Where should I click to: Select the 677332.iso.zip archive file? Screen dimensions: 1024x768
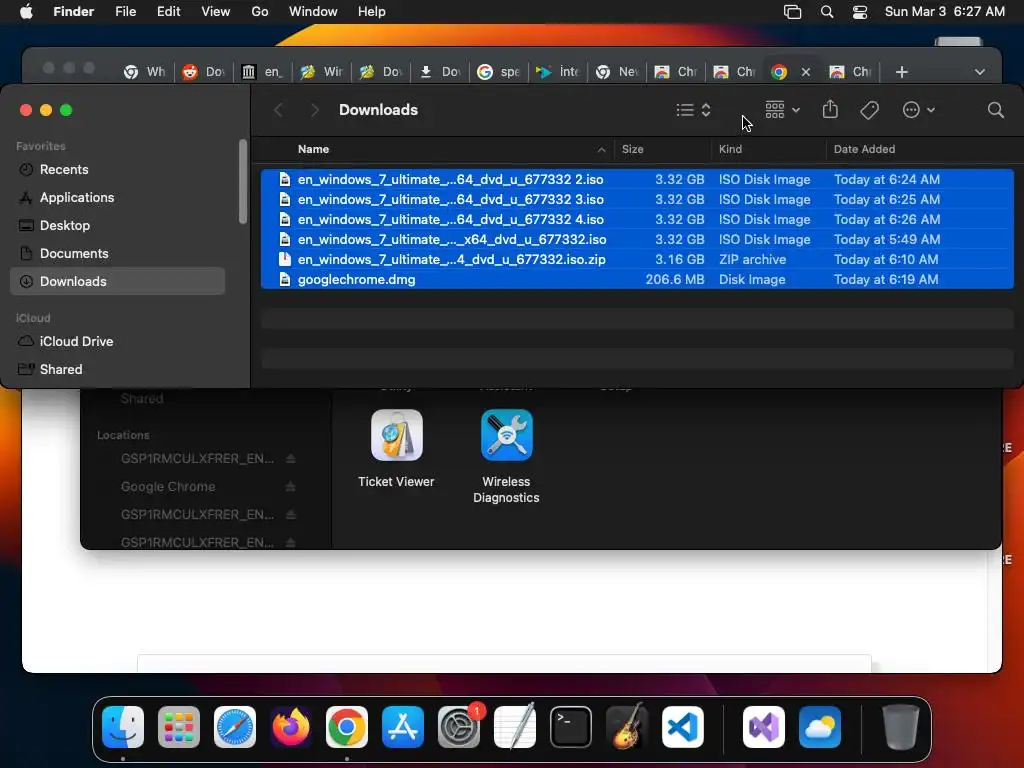(x=637, y=259)
